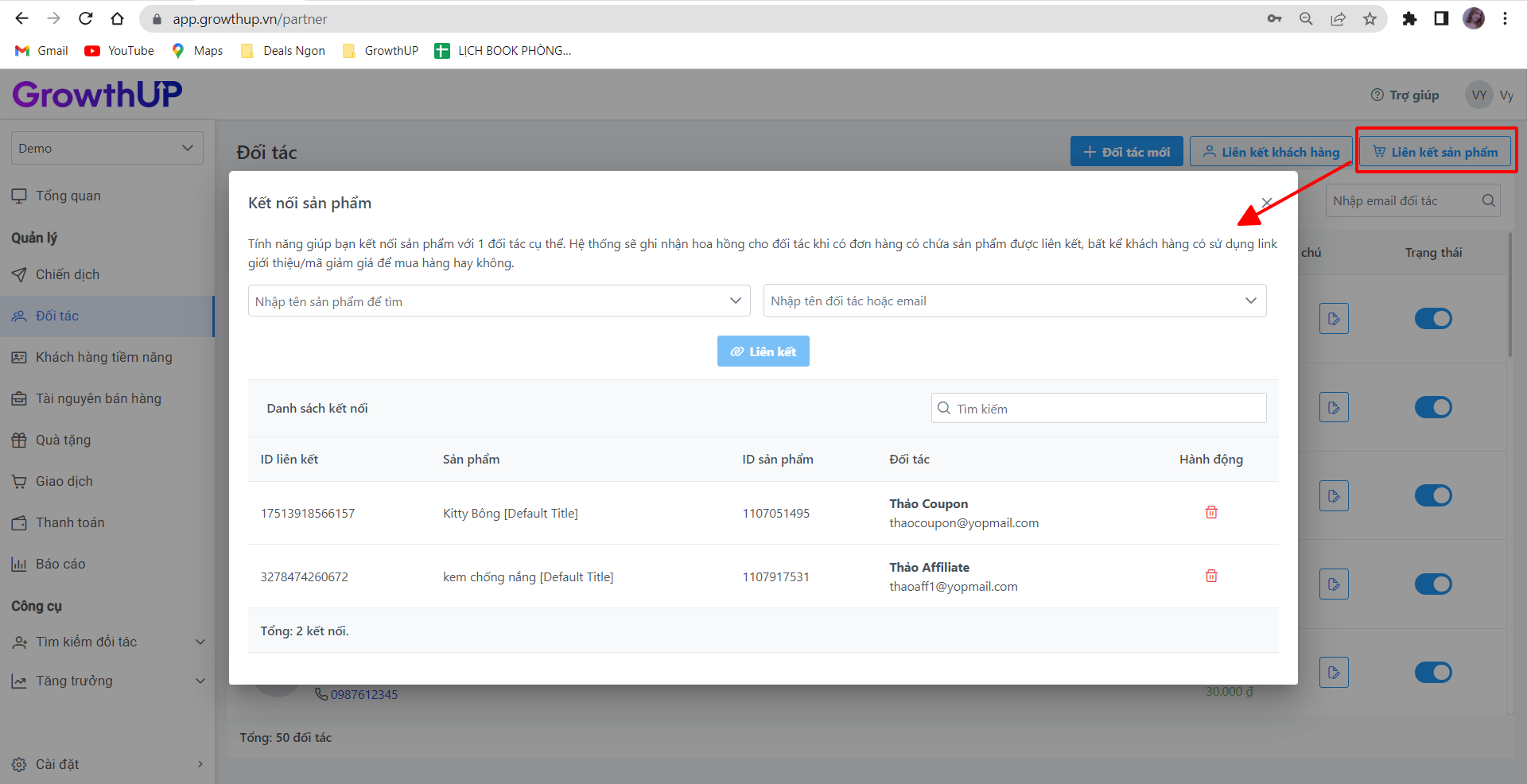Go to Báo cáo sidebar item
1527x784 pixels.
[60, 564]
